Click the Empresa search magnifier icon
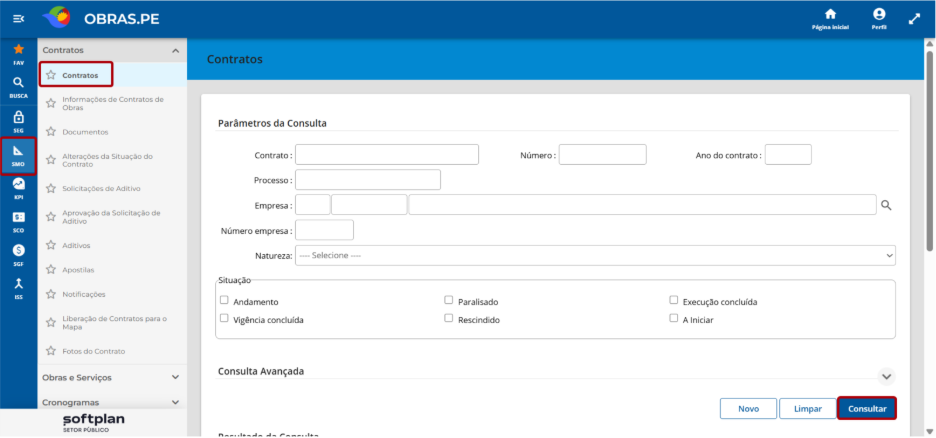936x438 pixels. 886,205
